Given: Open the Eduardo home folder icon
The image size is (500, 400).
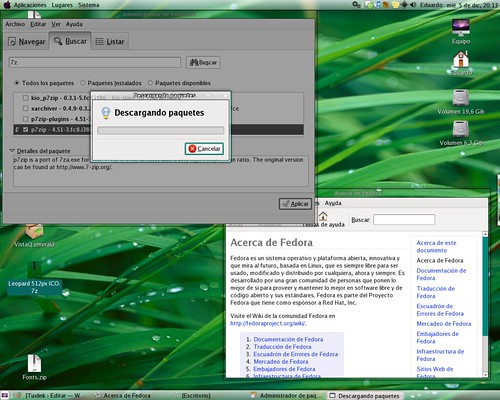Looking at the screenshot, I should pos(461,63).
